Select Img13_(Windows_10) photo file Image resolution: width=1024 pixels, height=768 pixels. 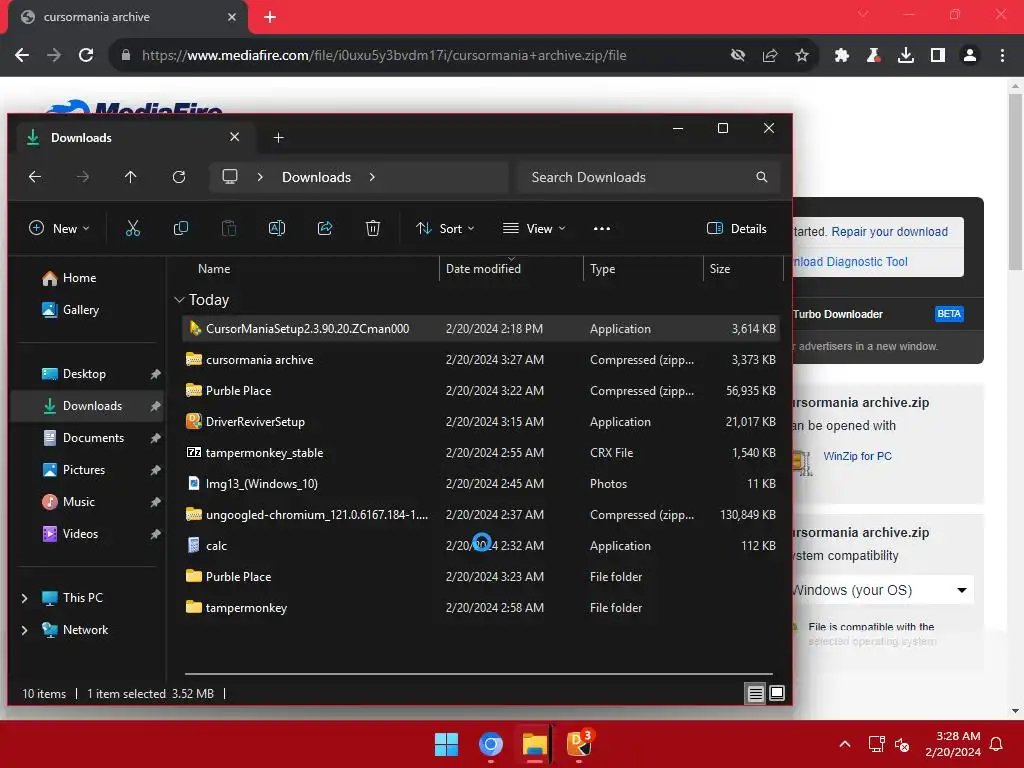pos(481,484)
